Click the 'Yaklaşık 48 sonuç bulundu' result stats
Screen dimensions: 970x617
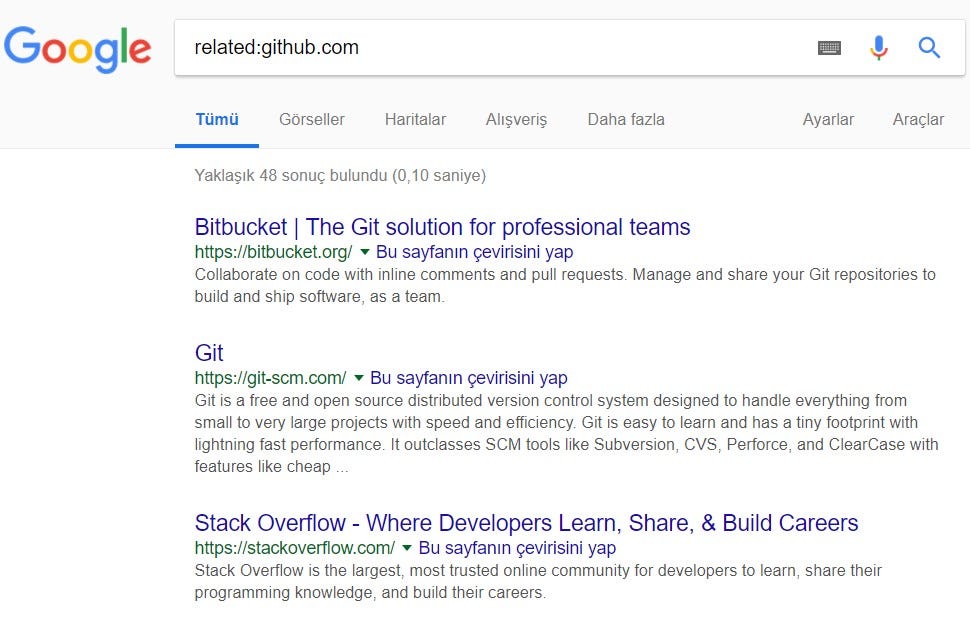340,176
